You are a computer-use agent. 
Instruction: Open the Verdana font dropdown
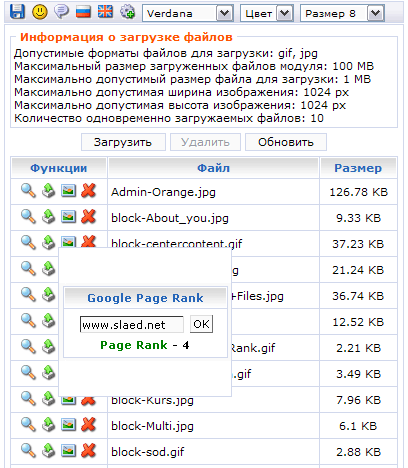point(188,13)
